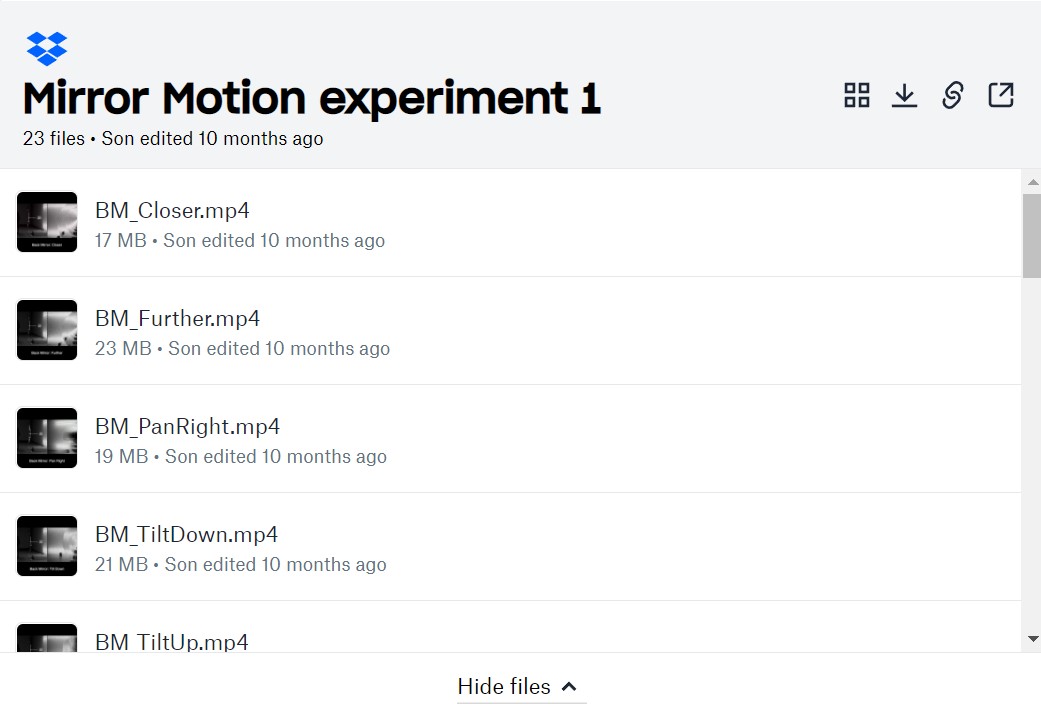The width and height of the screenshot is (1041, 715).
Task: Select BM_PanRight.mp4 thumbnail
Action: 46,438
